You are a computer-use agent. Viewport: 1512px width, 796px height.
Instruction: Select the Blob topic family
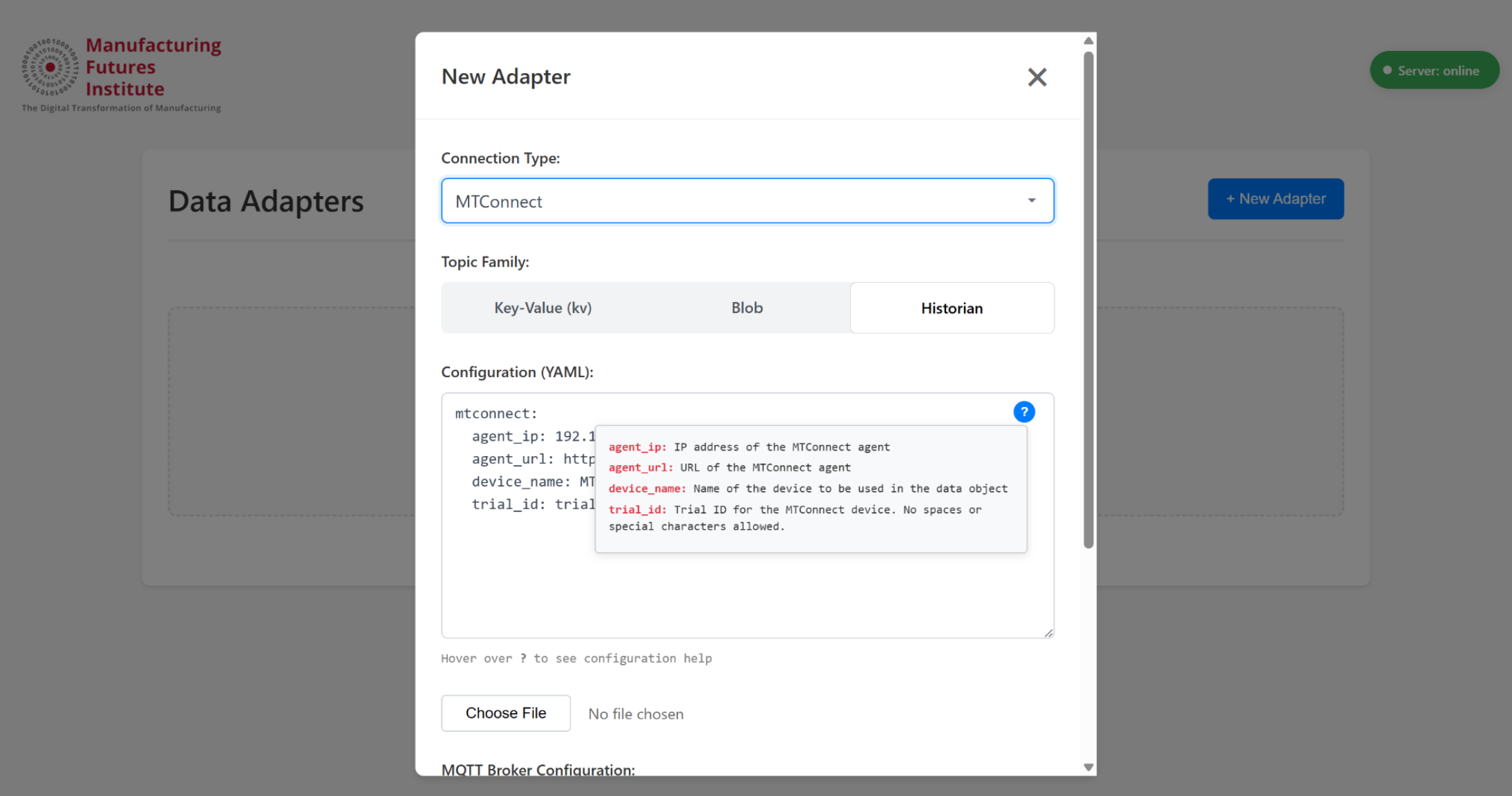pos(747,307)
